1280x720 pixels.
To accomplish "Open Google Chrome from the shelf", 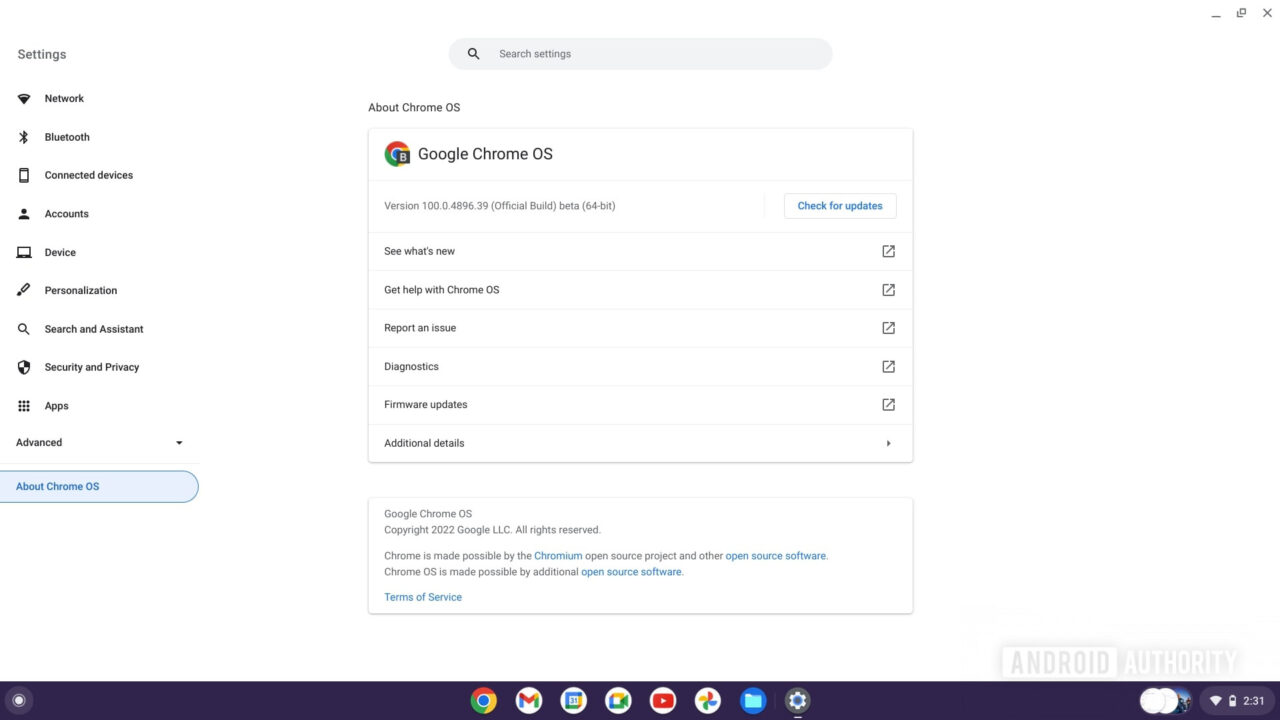I will [483, 700].
